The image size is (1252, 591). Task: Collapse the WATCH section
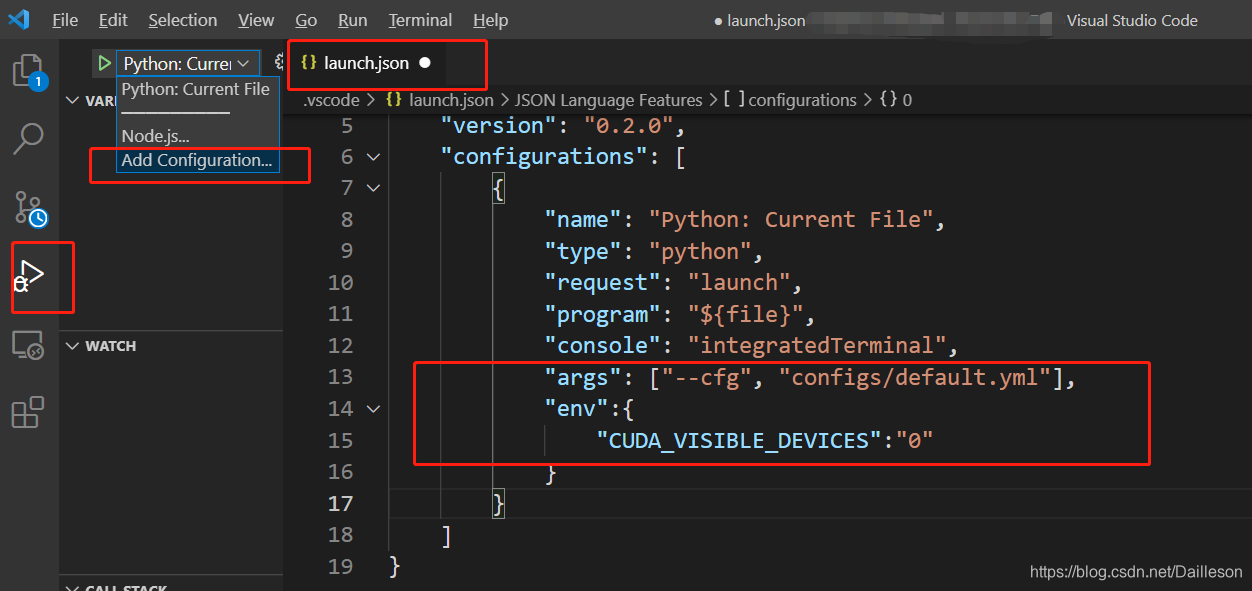tap(72, 345)
